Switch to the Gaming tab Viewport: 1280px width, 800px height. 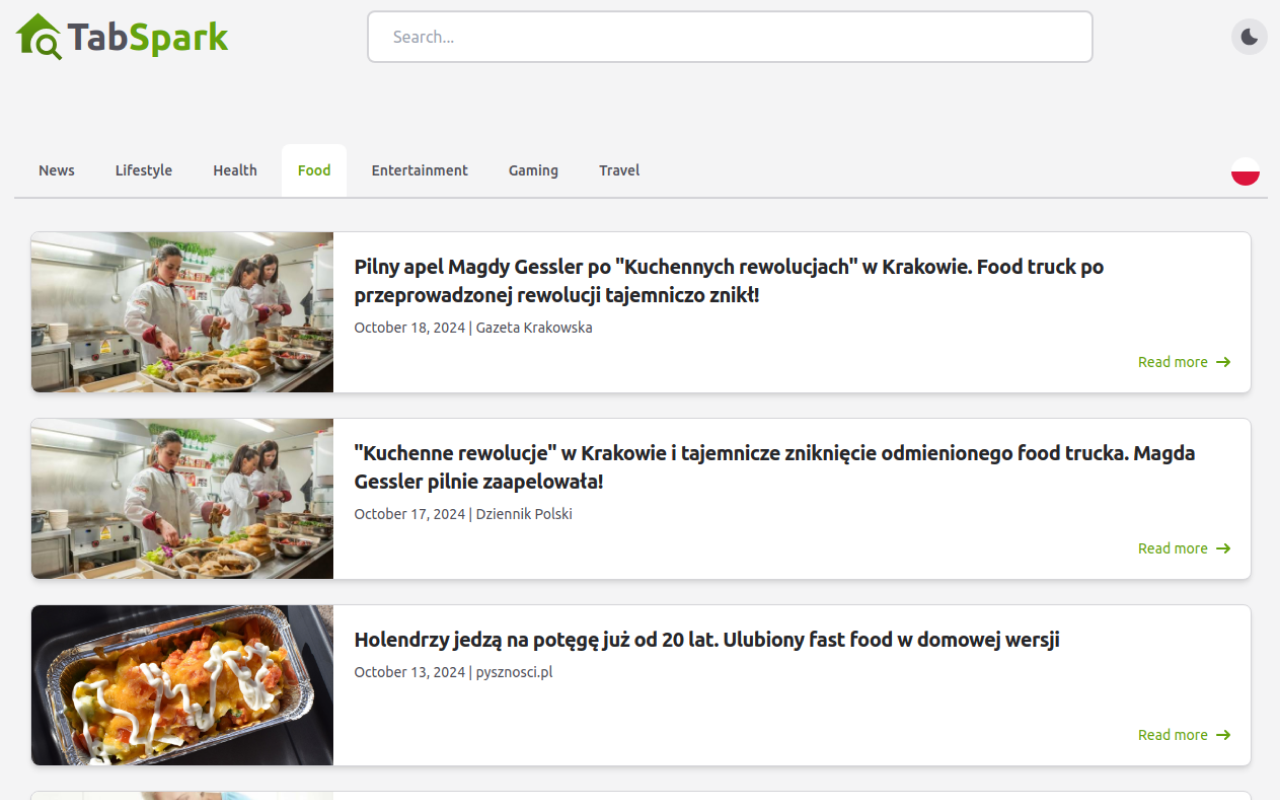(x=533, y=170)
